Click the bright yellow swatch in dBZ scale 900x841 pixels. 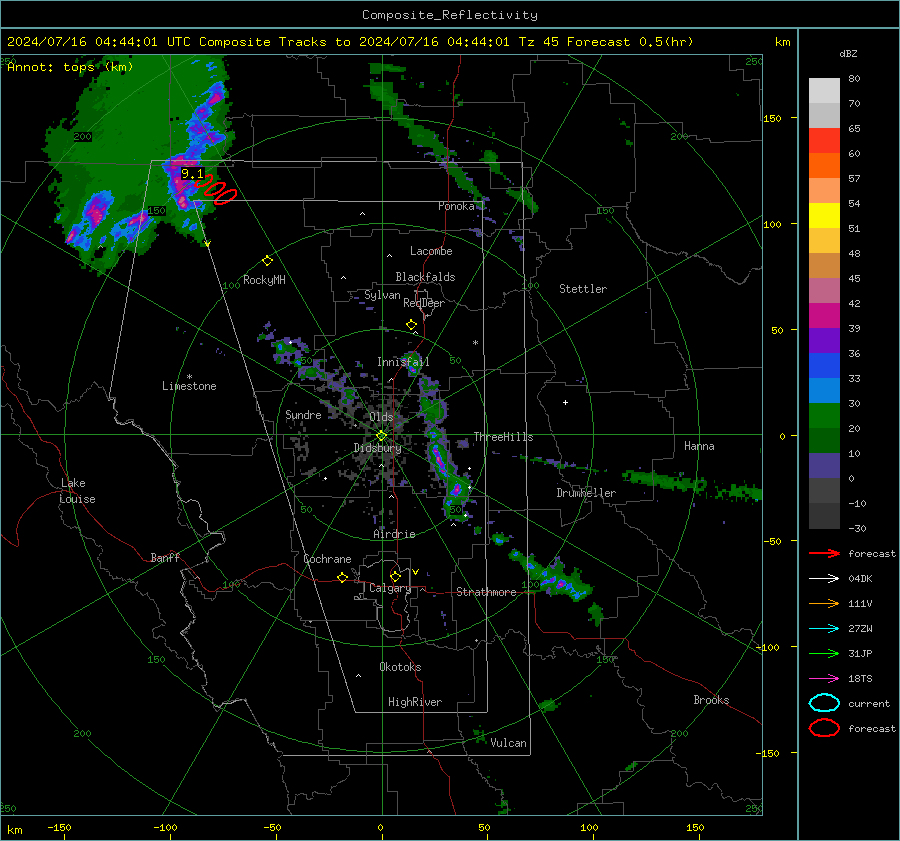point(824,215)
